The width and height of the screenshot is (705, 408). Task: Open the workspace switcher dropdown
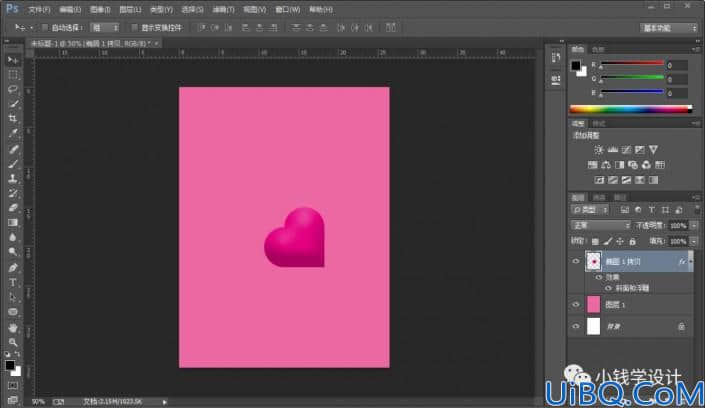coord(669,28)
